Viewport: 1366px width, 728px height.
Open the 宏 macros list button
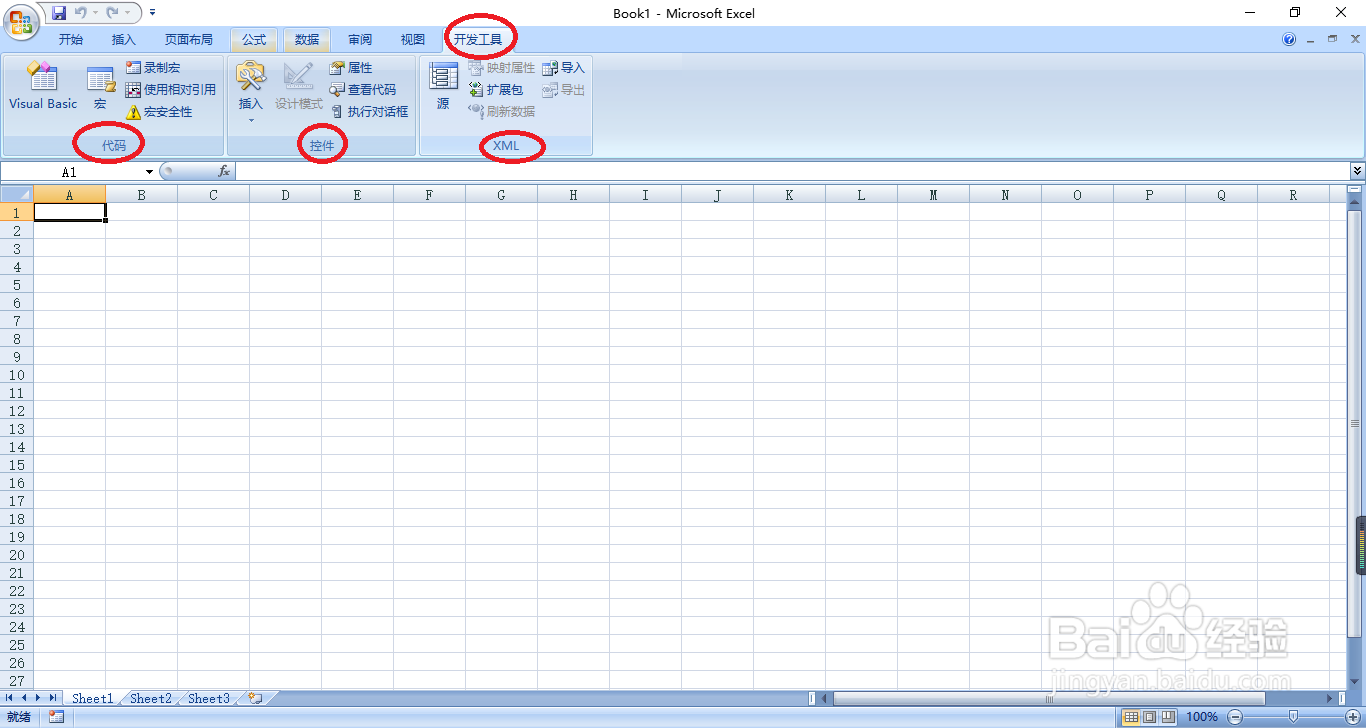tap(100, 88)
